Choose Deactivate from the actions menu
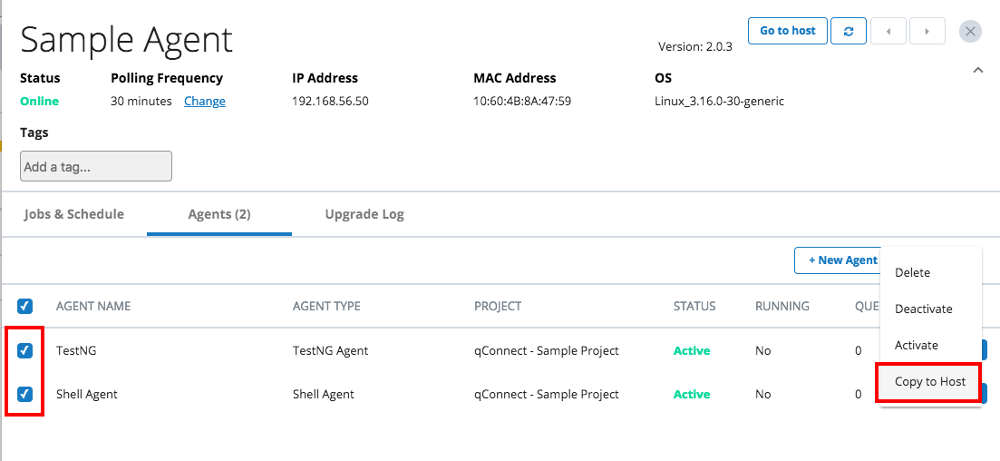This screenshot has width=1000, height=461. (x=923, y=309)
